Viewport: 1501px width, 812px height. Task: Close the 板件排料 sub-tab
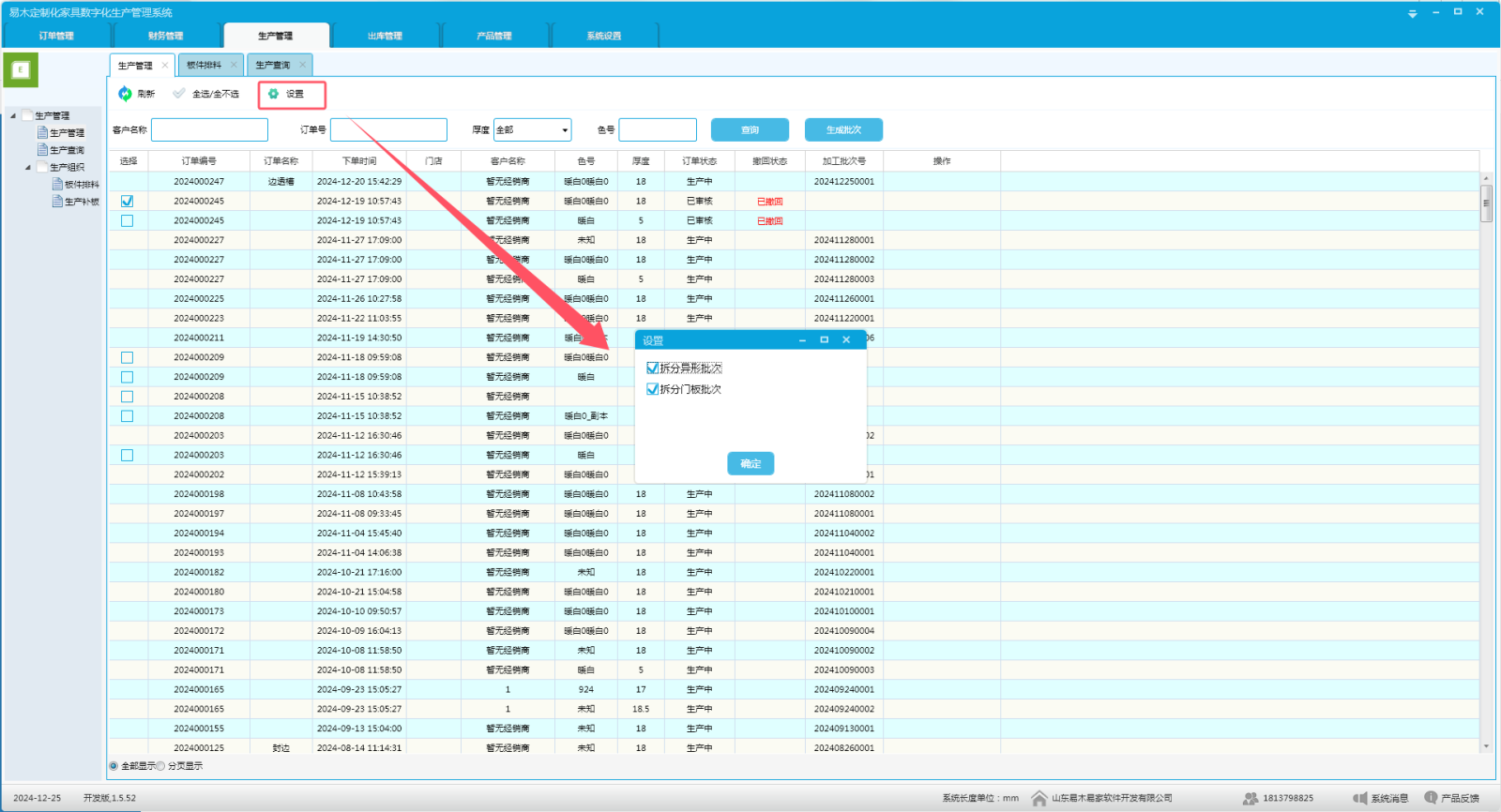coord(234,65)
